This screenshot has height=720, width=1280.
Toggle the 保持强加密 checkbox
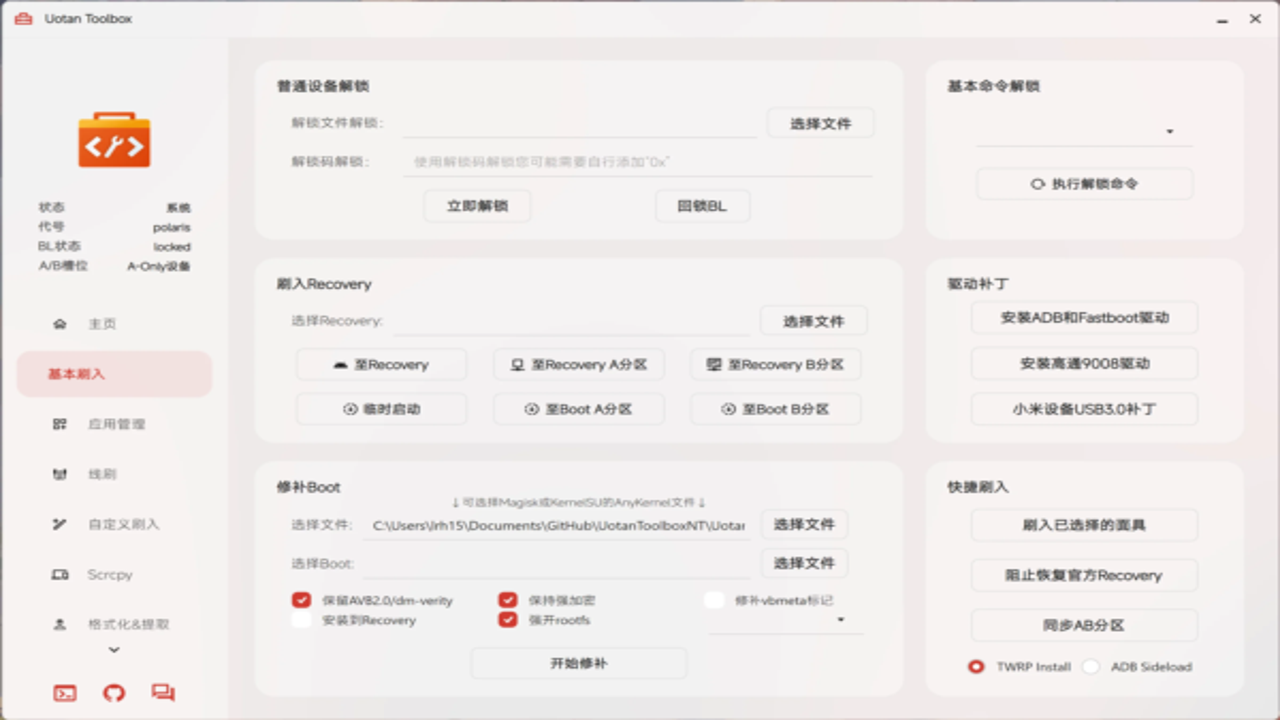pyautogui.click(x=507, y=600)
